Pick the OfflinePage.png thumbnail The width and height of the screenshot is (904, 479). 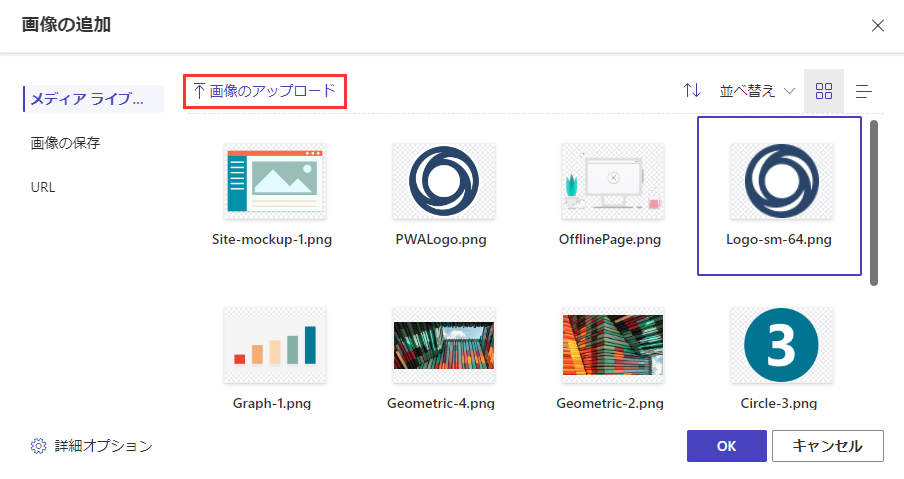pyautogui.click(x=613, y=181)
